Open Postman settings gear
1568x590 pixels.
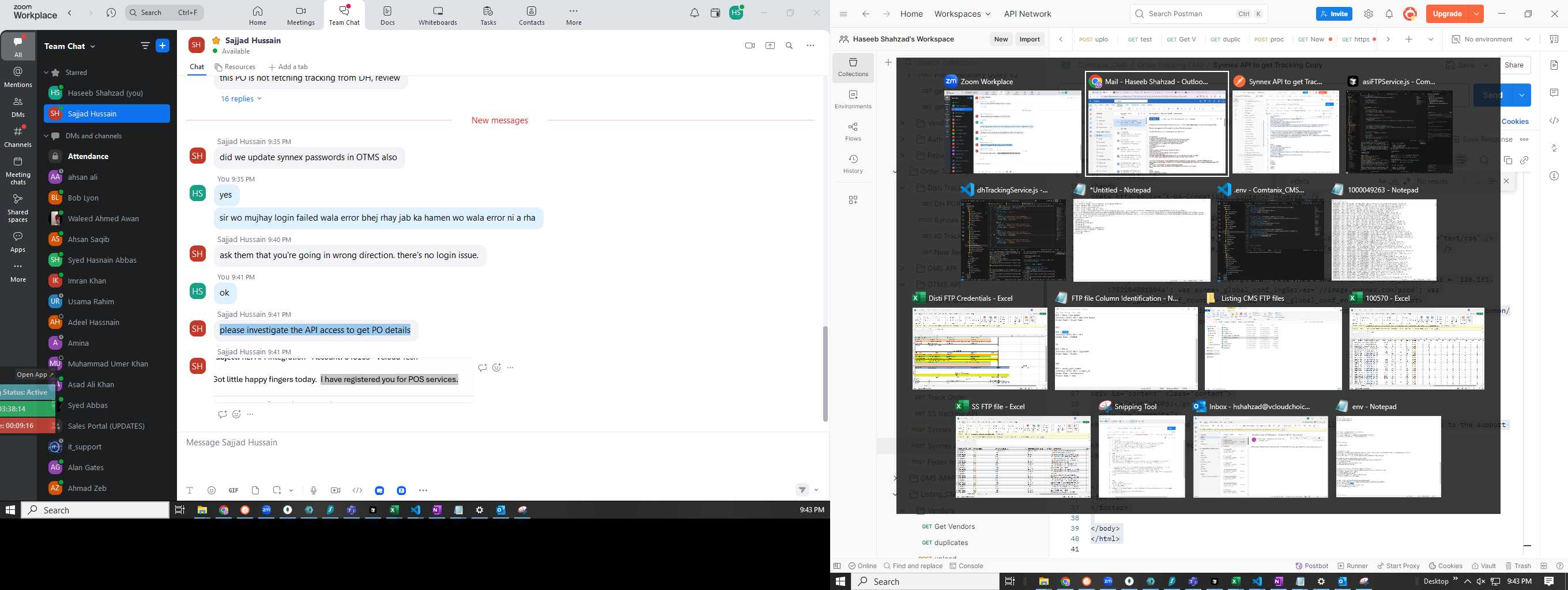(x=1369, y=14)
